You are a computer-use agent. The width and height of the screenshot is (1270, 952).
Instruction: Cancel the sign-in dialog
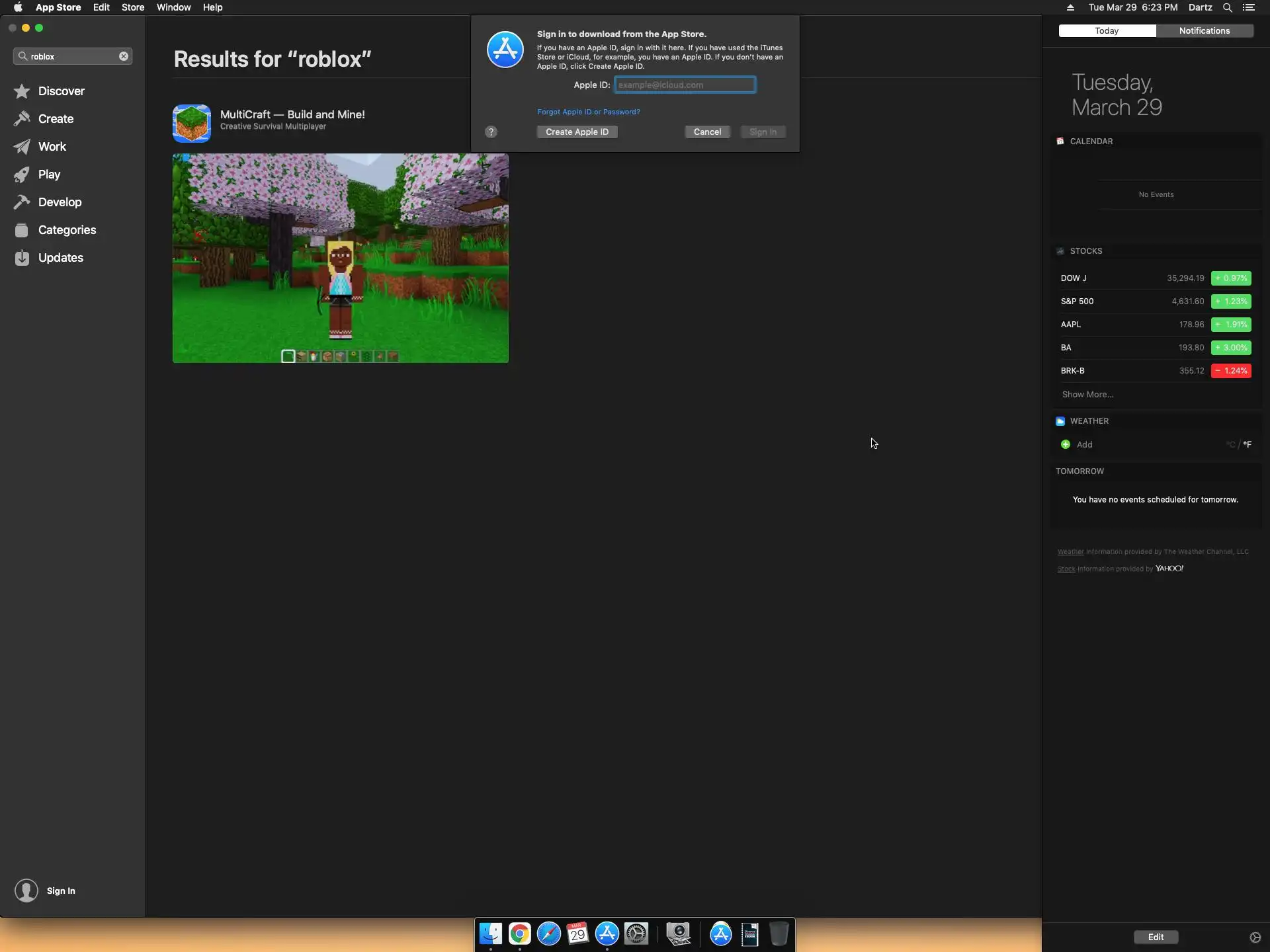(x=707, y=132)
